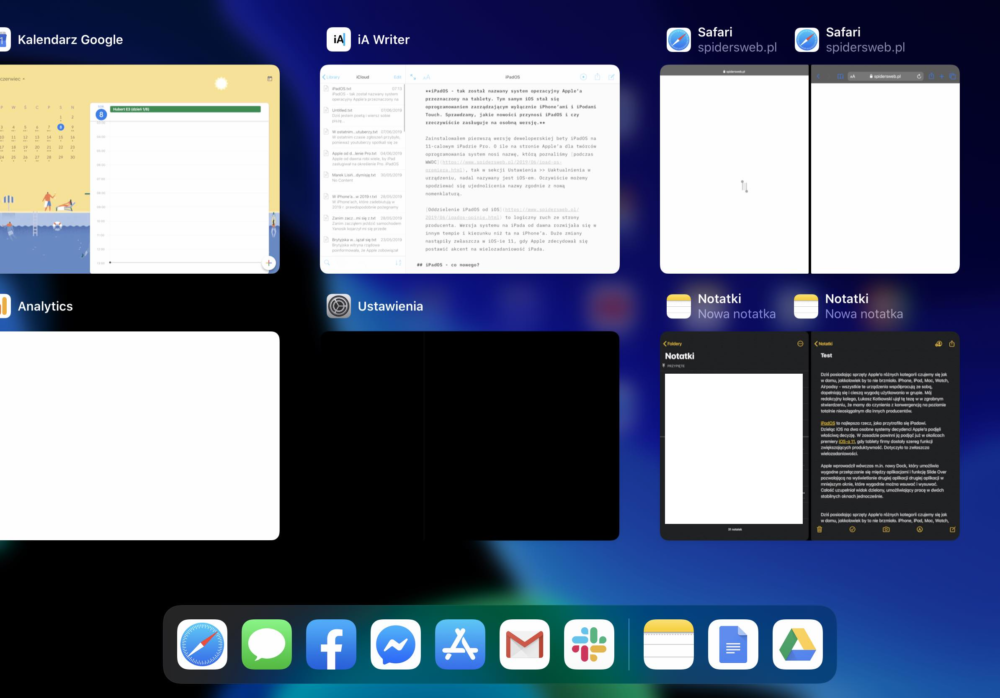Launch the App Store from the dock
The width and height of the screenshot is (1000, 698).
pyautogui.click(x=460, y=644)
